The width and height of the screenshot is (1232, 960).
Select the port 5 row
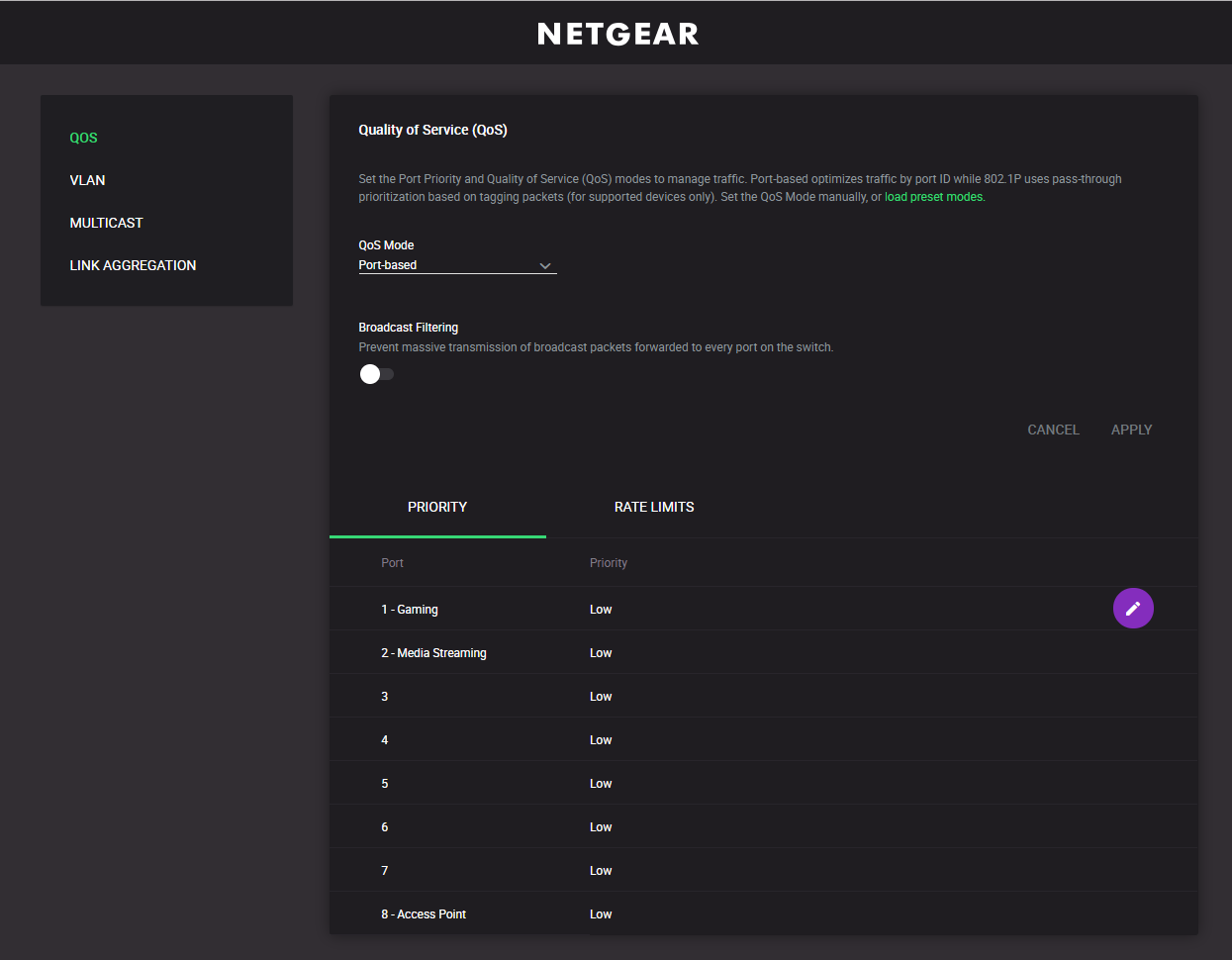tap(763, 783)
